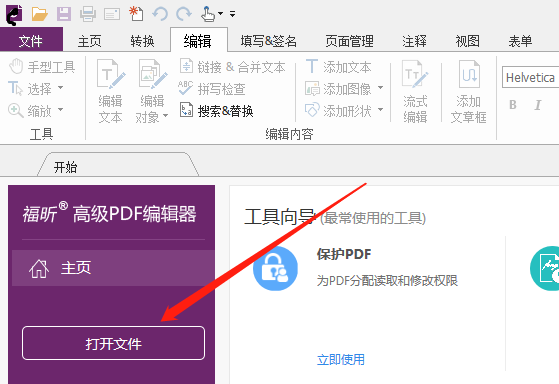Click the 缩放 zoom magnifier icon
Image resolution: width=559 pixels, height=384 pixels.
pyautogui.click(x=15, y=111)
